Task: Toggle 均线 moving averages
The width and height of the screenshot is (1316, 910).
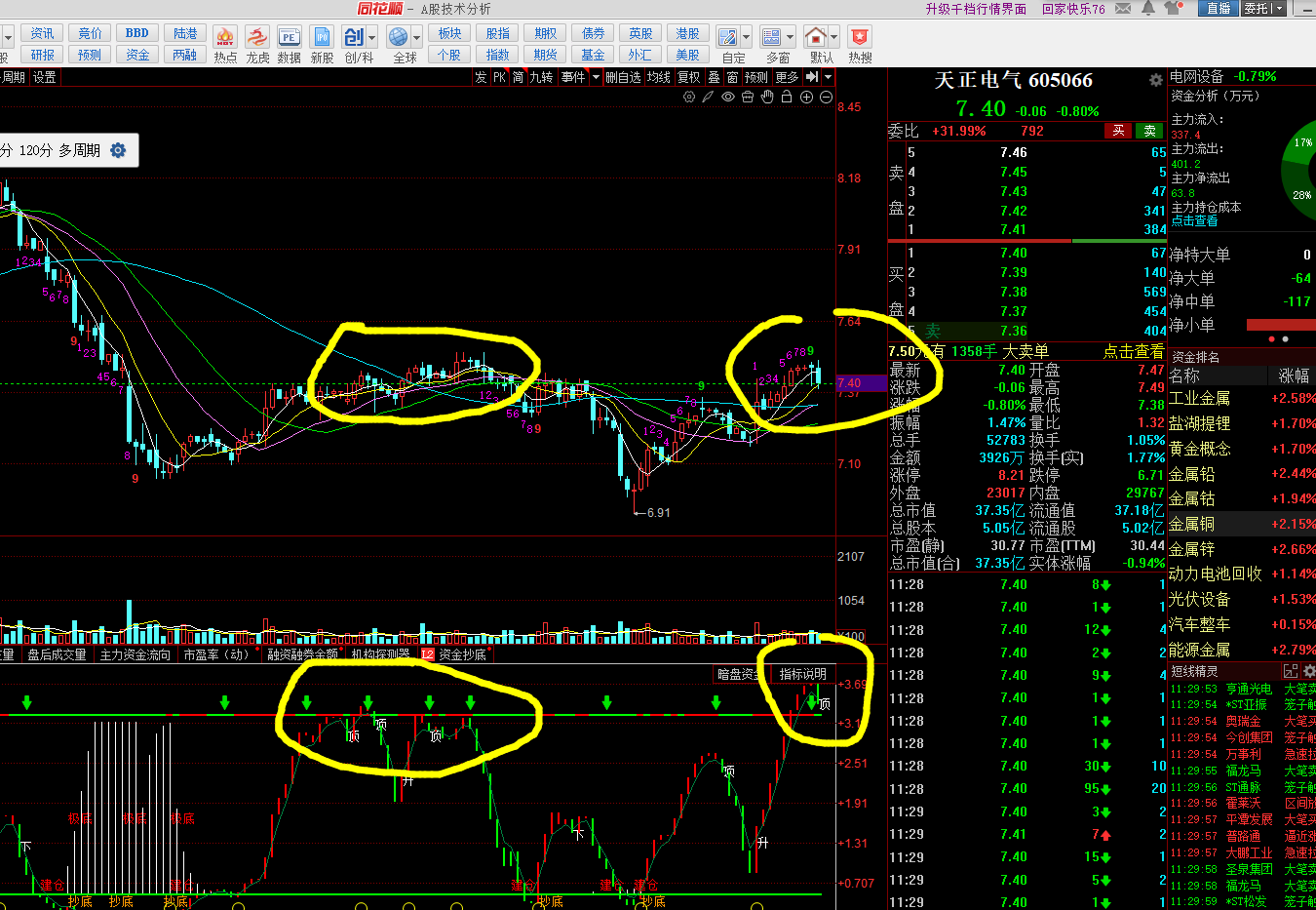Action: click(659, 77)
